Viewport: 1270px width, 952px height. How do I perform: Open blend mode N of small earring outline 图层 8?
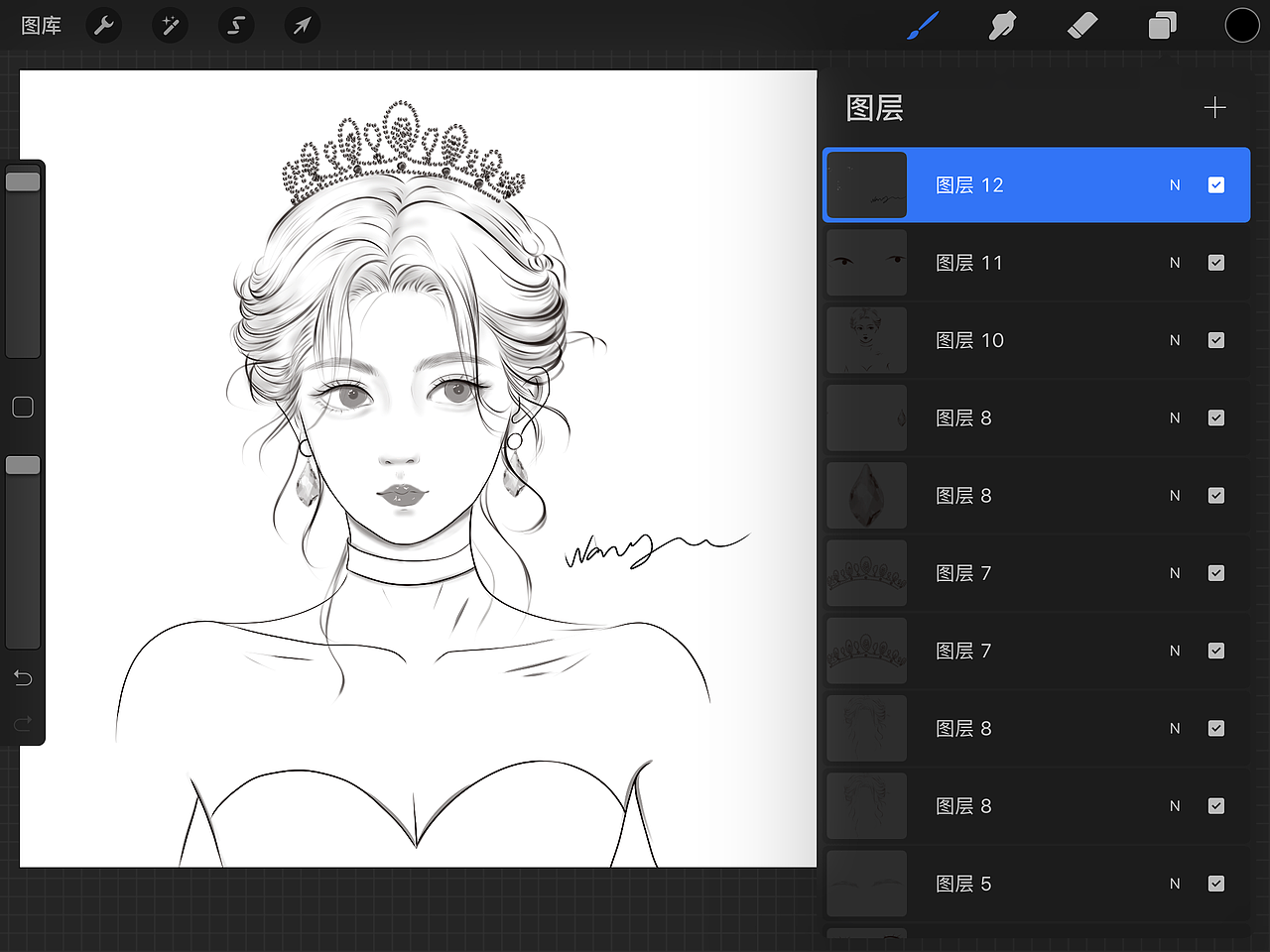(x=1175, y=417)
